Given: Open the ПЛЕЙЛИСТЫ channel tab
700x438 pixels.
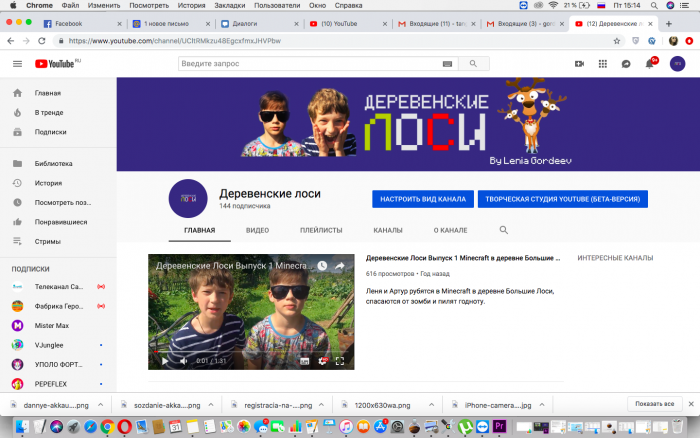Looking at the screenshot, I should pos(321,230).
